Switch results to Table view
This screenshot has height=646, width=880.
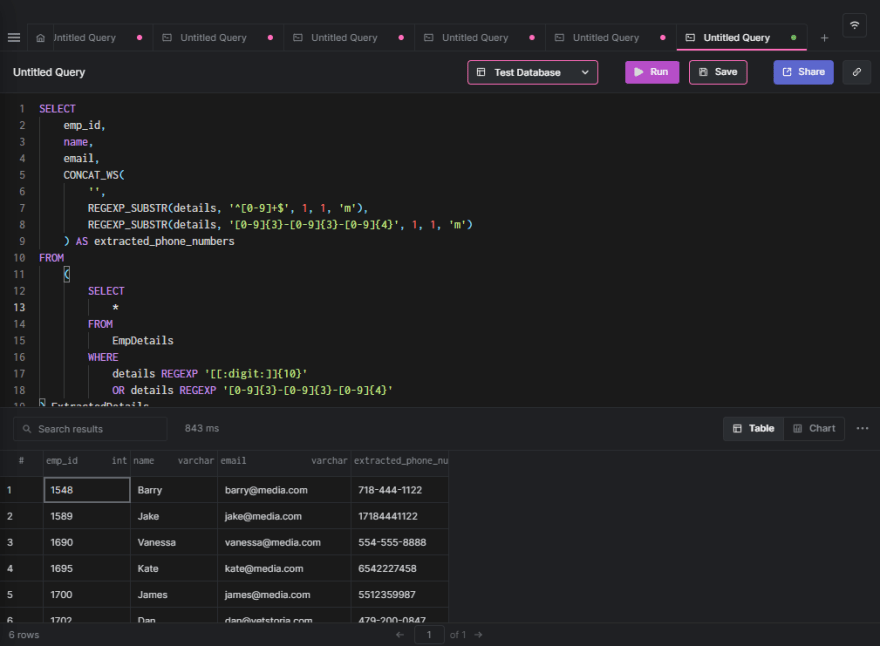[753, 428]
